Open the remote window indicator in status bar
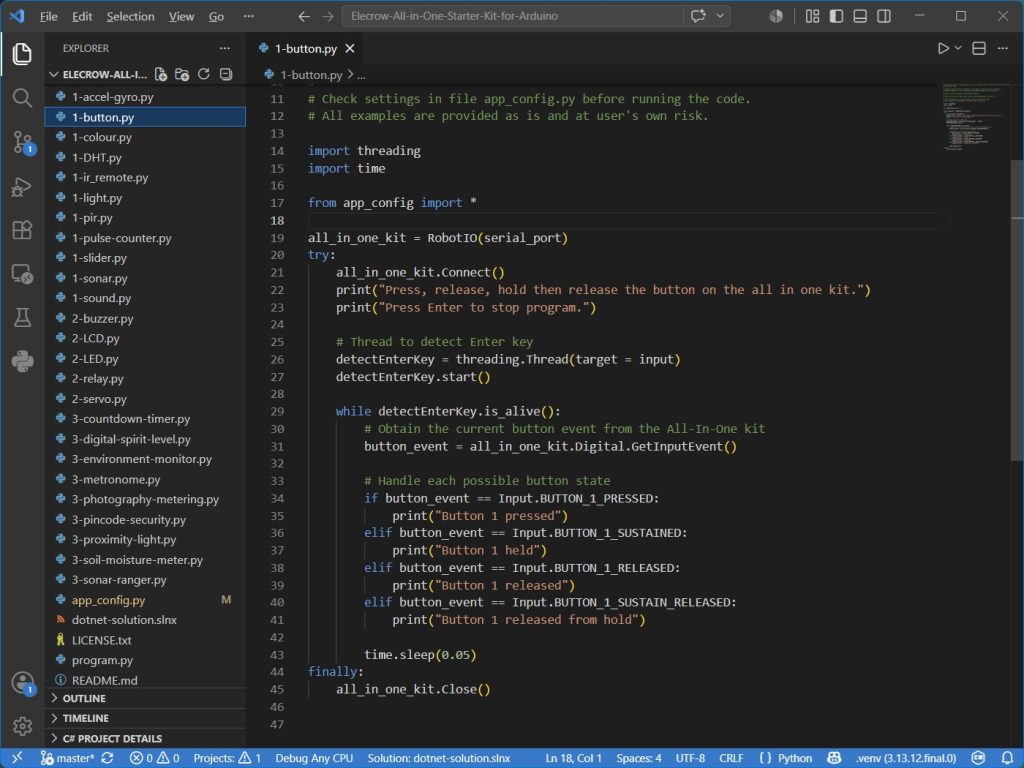 [17, 758]
